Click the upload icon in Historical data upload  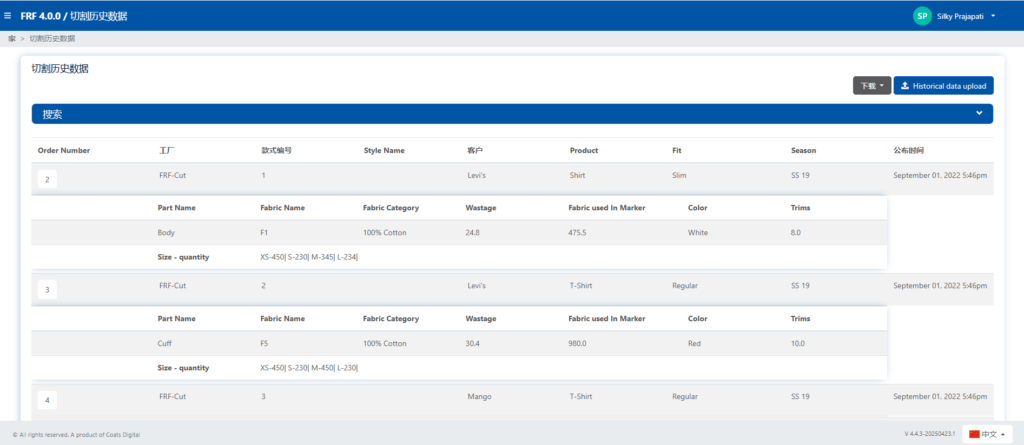[x=905, y=86]
